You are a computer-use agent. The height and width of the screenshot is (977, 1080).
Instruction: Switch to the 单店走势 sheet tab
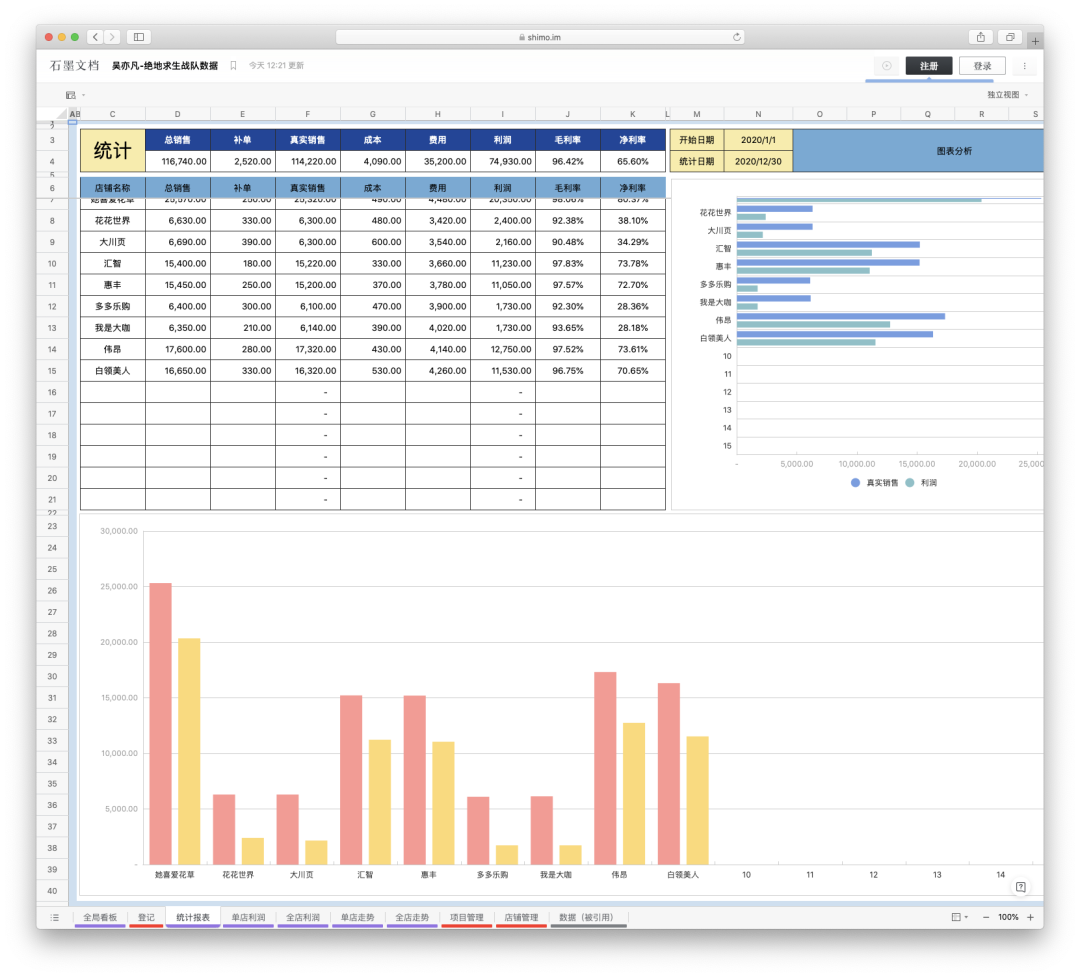pyautogui.click(x=357, y=917)
